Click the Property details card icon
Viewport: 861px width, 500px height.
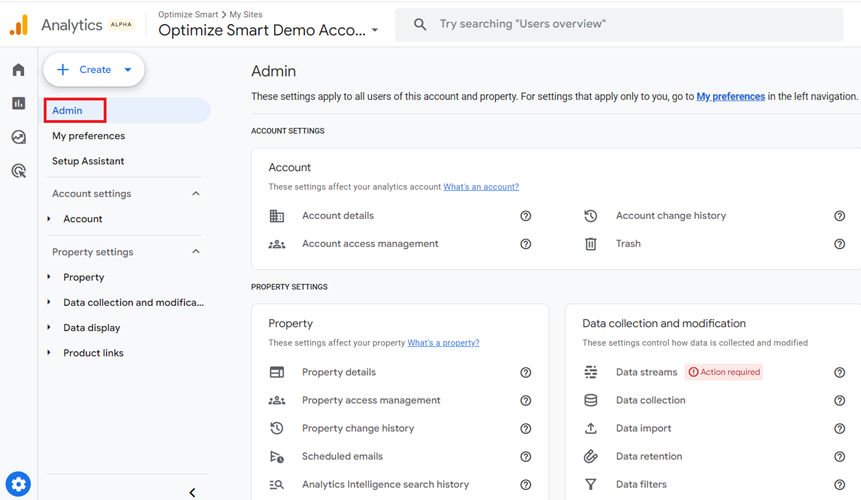click(277, 372)
